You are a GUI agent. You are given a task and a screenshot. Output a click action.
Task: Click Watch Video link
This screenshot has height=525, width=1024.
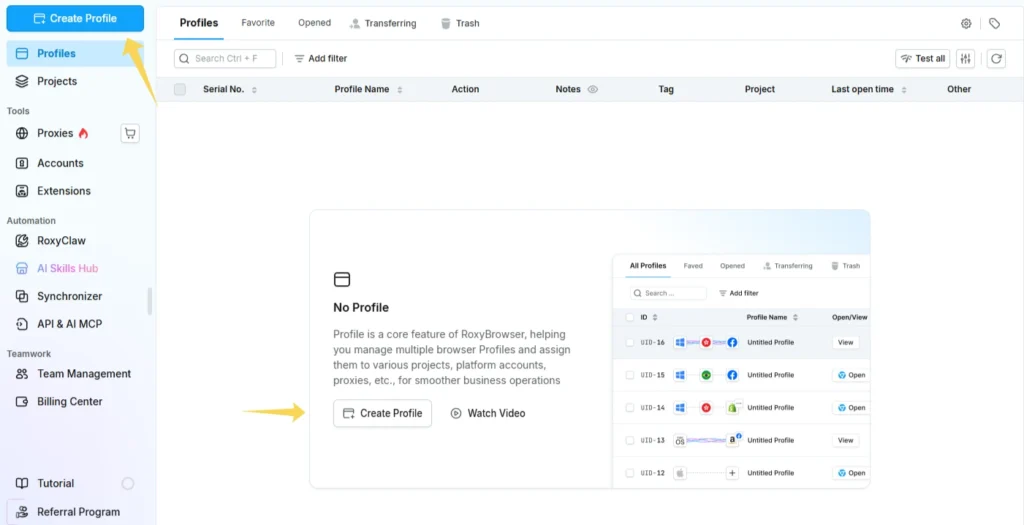(488, 413)
